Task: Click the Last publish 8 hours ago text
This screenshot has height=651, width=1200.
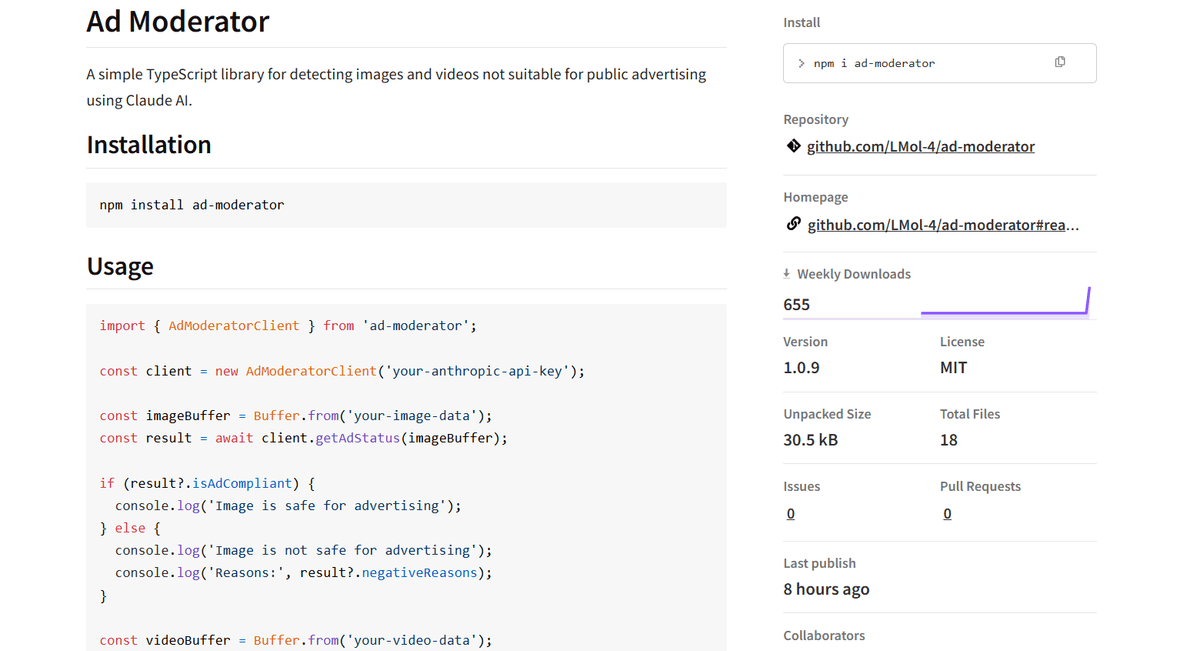Action: 826,589
